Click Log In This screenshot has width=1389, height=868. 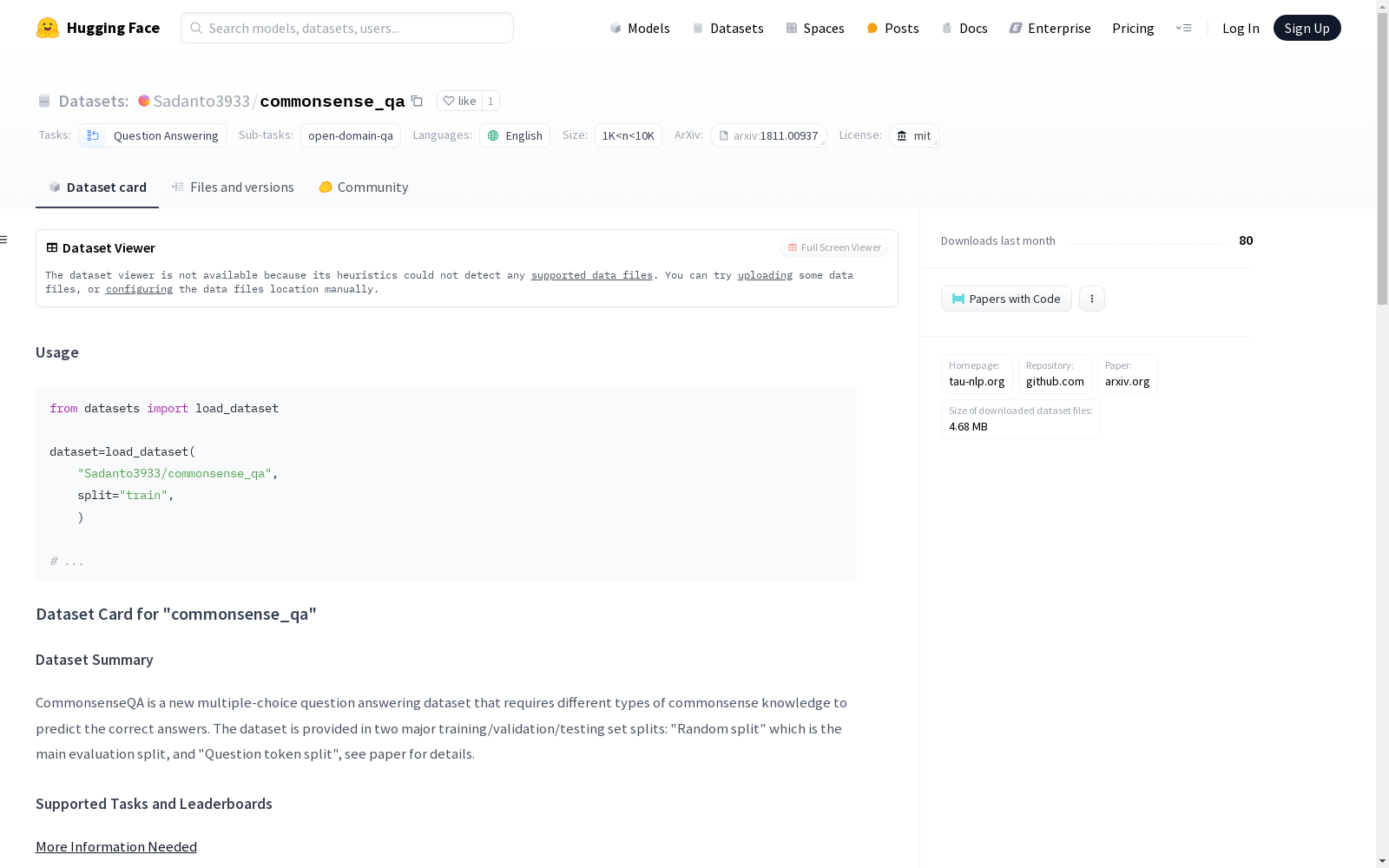pyautogui.click(x=1241, y=28)
